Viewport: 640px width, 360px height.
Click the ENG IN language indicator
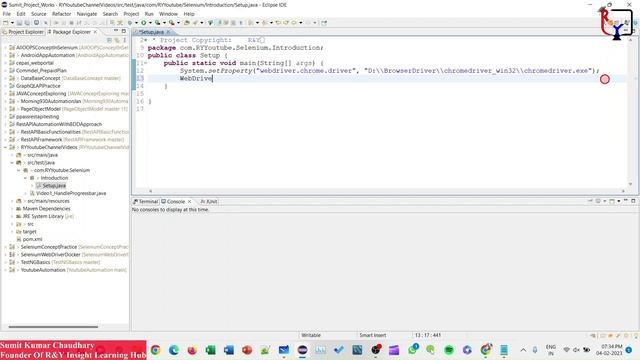551,350
